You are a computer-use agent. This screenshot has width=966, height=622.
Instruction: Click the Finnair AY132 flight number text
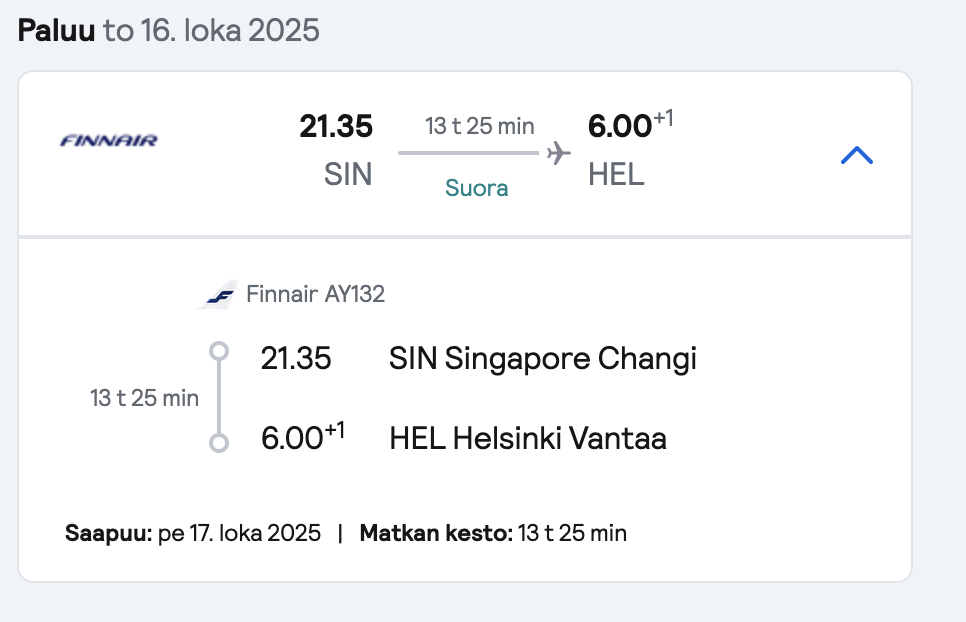click(315, 294)
